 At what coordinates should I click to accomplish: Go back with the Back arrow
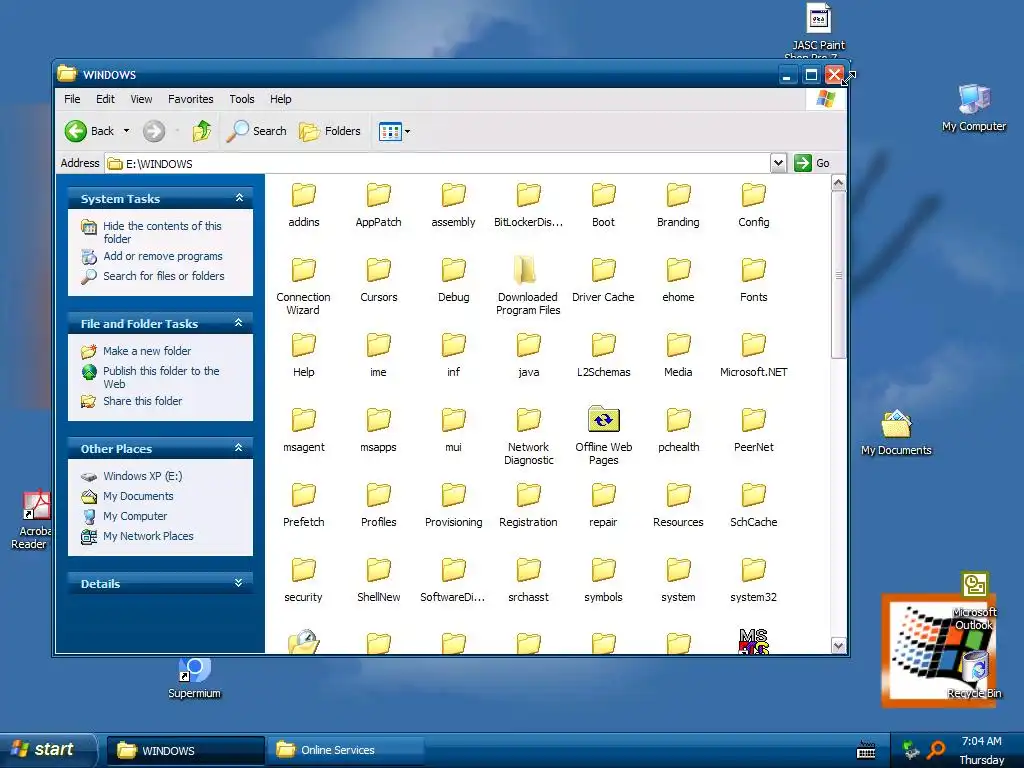pos(89,131)
